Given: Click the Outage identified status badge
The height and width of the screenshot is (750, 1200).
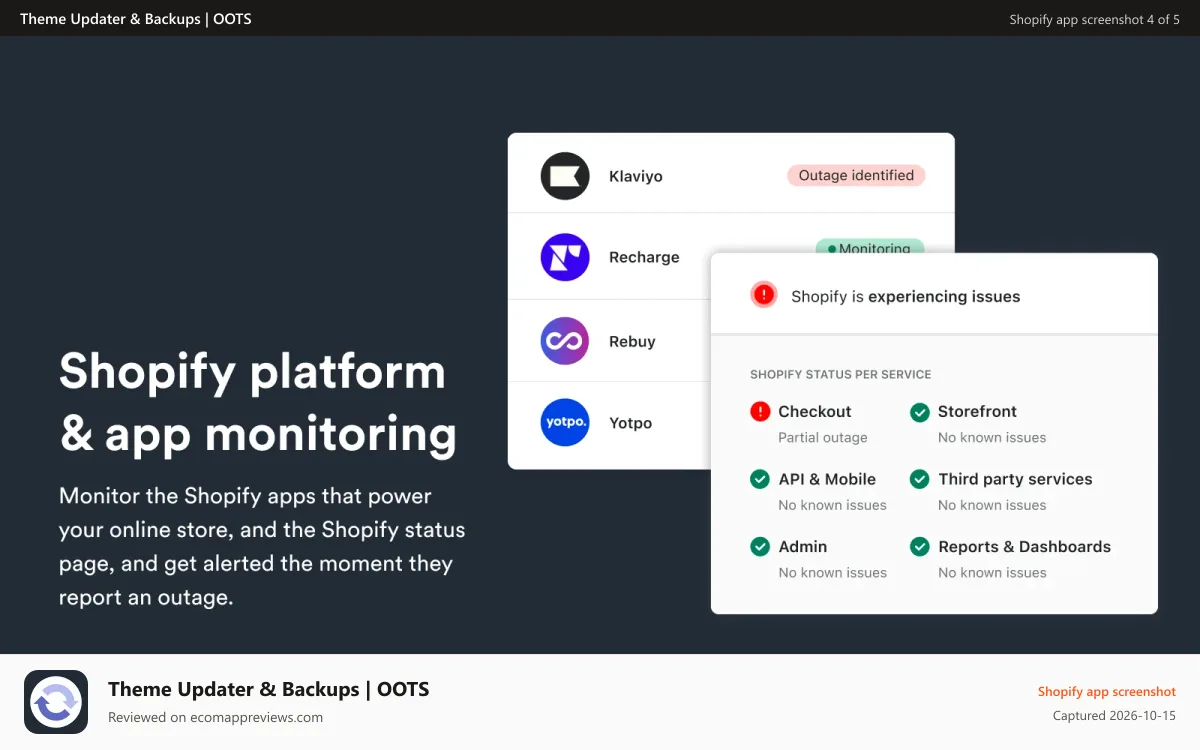Looking at the screenshot, I should (x=856, y=175).
